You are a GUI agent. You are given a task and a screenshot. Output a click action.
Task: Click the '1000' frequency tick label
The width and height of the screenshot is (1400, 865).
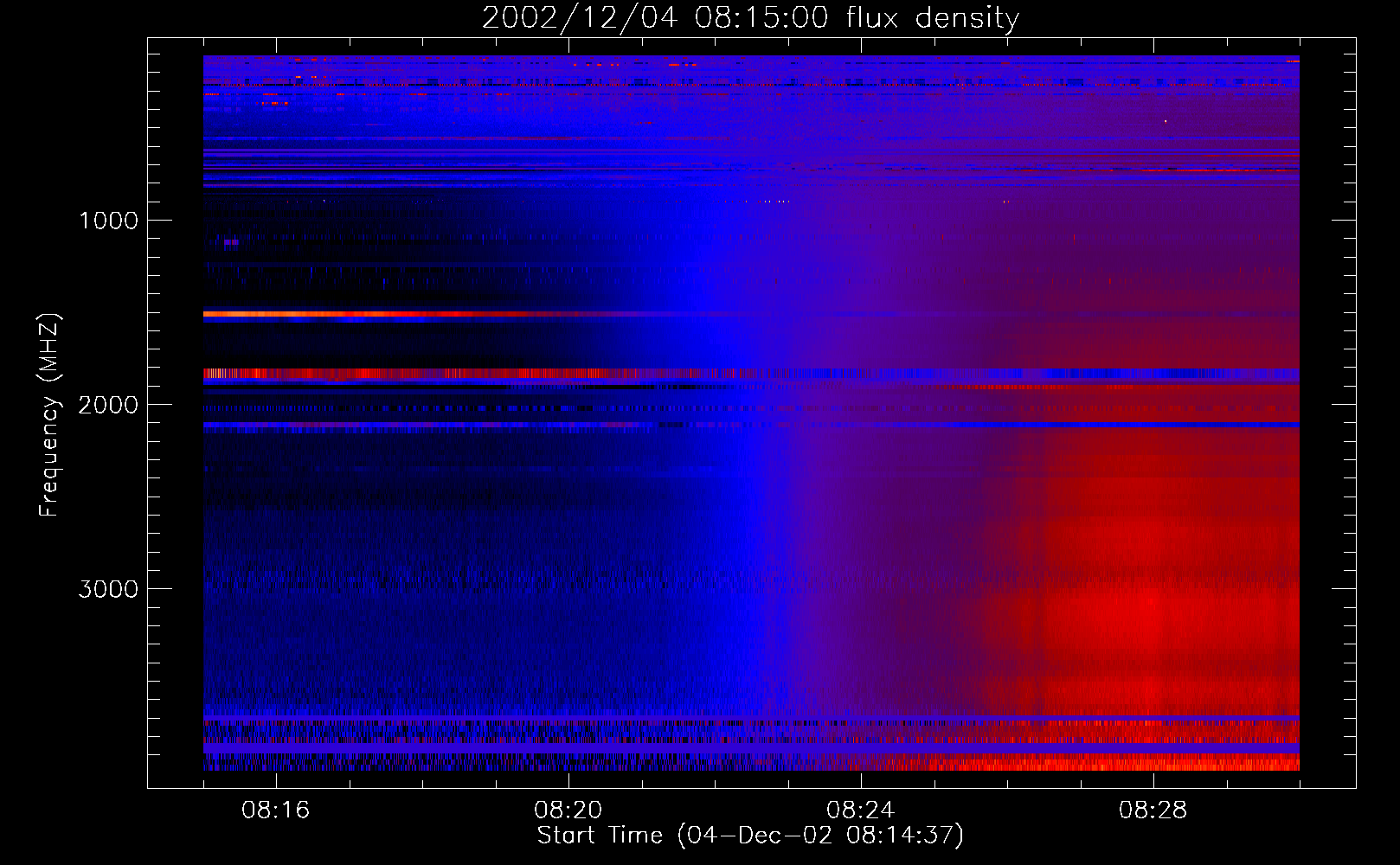(108, 221)
